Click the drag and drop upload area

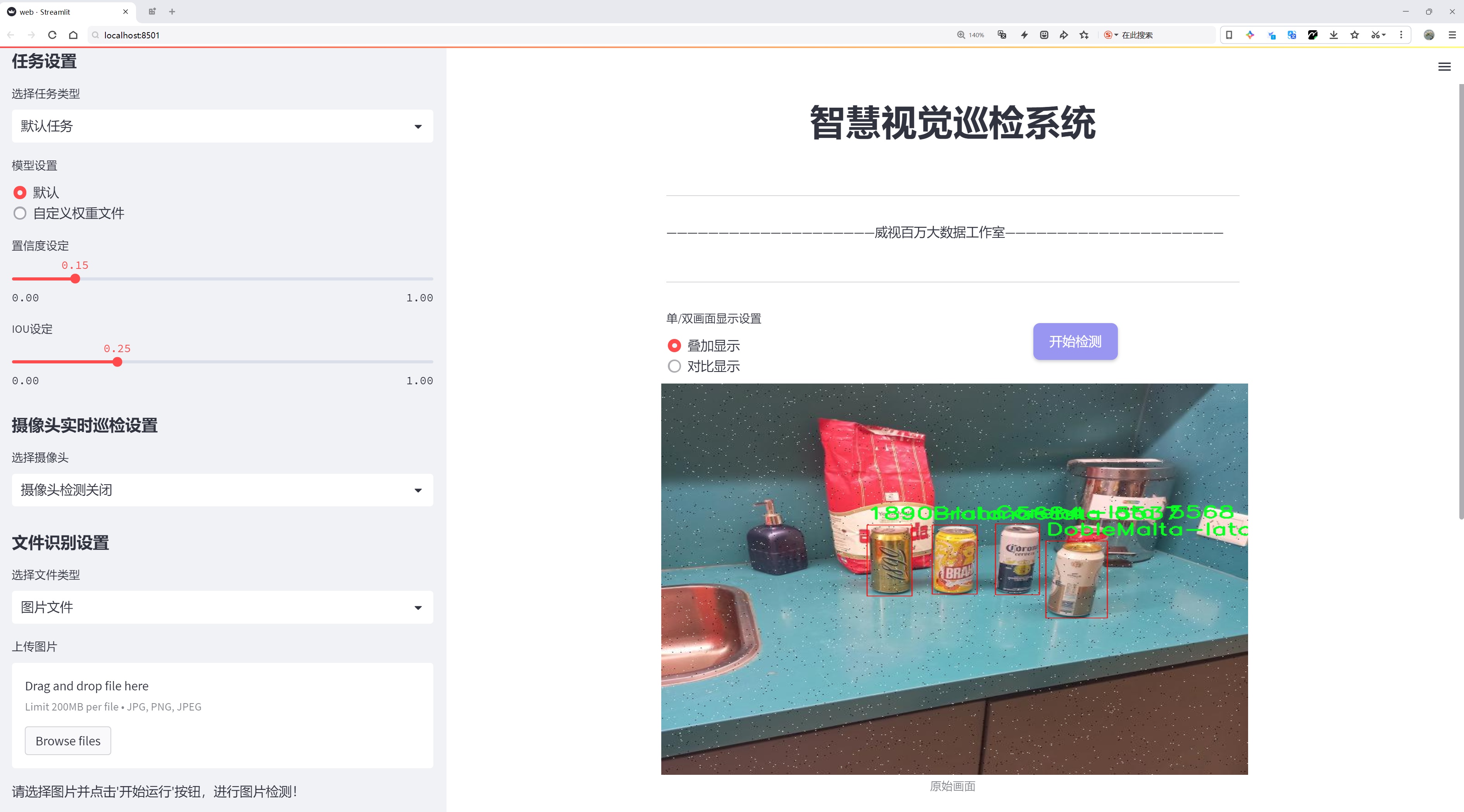tap(222, 716)
